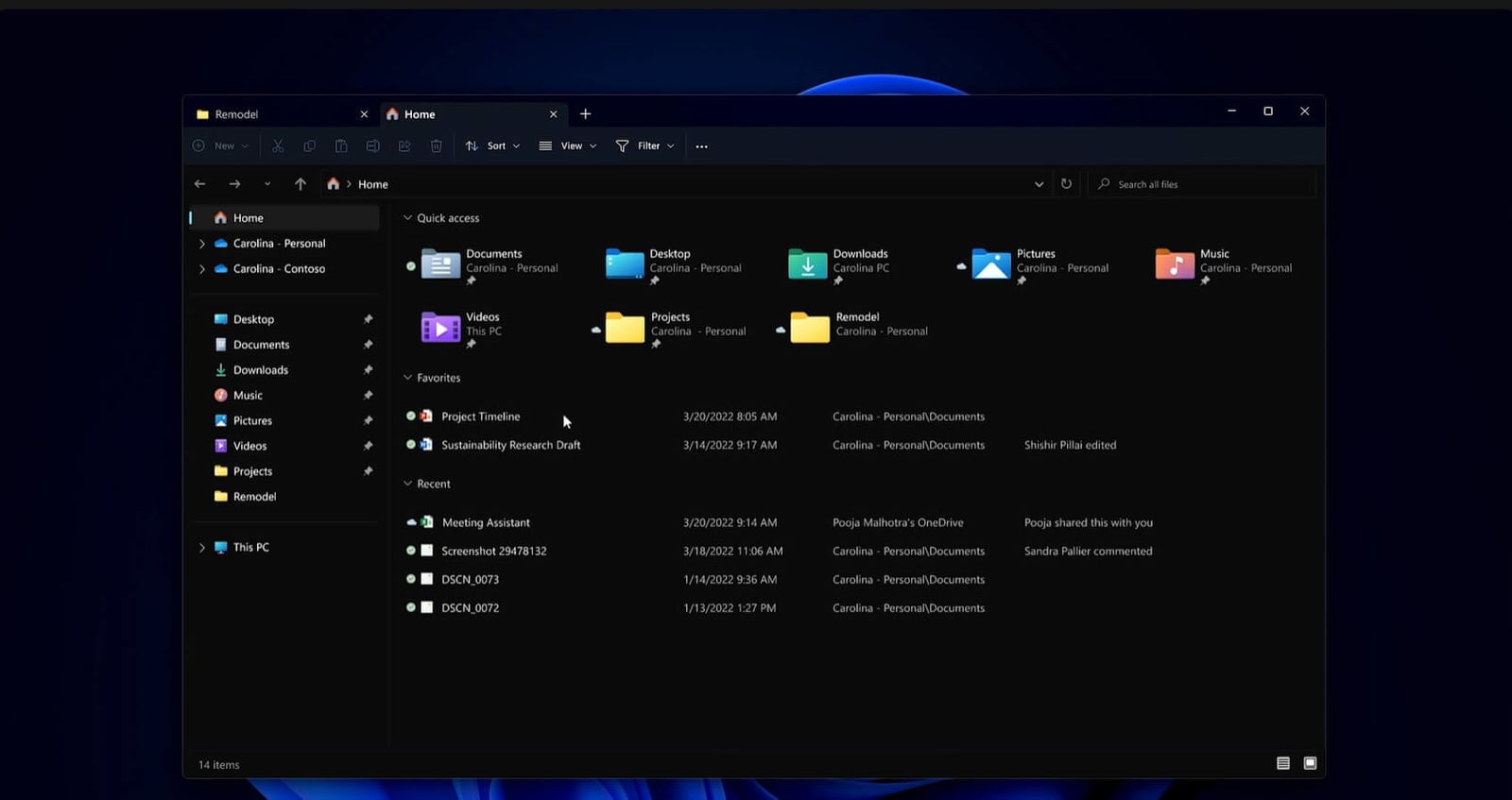Click the Cut scissors icon in toolbar
The width and height of the screenshot is (1512, 800).
tap(278, 146)
